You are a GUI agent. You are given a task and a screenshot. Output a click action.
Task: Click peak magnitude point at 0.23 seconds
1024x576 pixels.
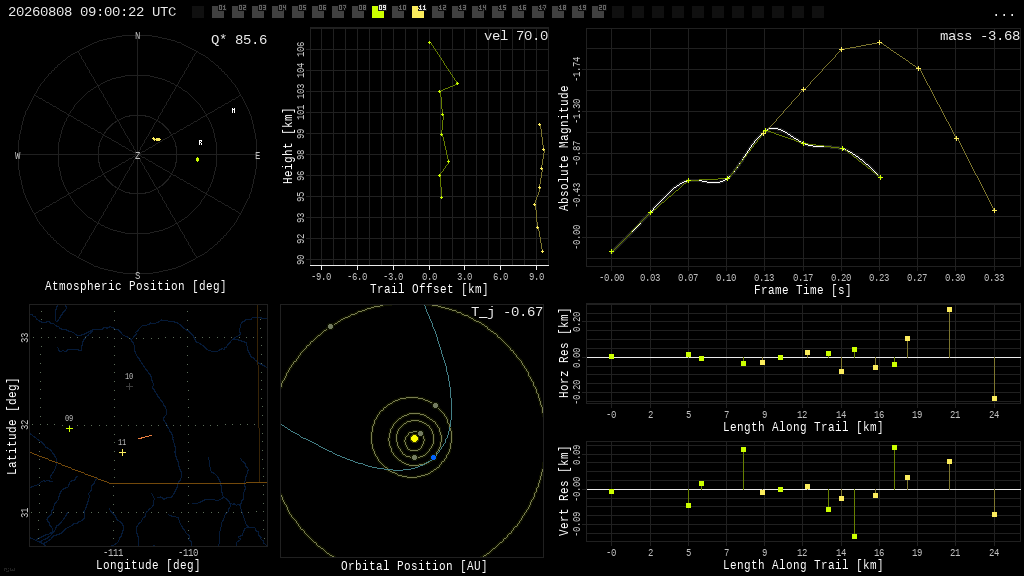(x=880, y=42)
